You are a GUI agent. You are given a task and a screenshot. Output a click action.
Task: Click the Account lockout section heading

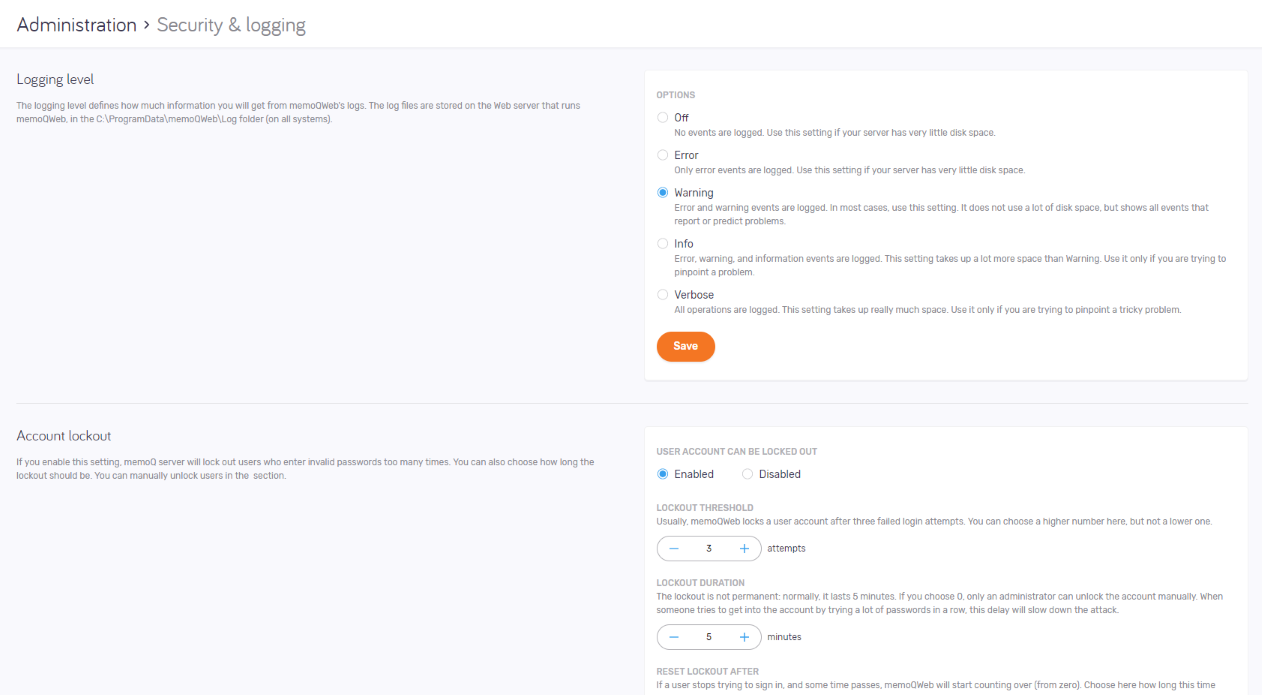(64, 436)
